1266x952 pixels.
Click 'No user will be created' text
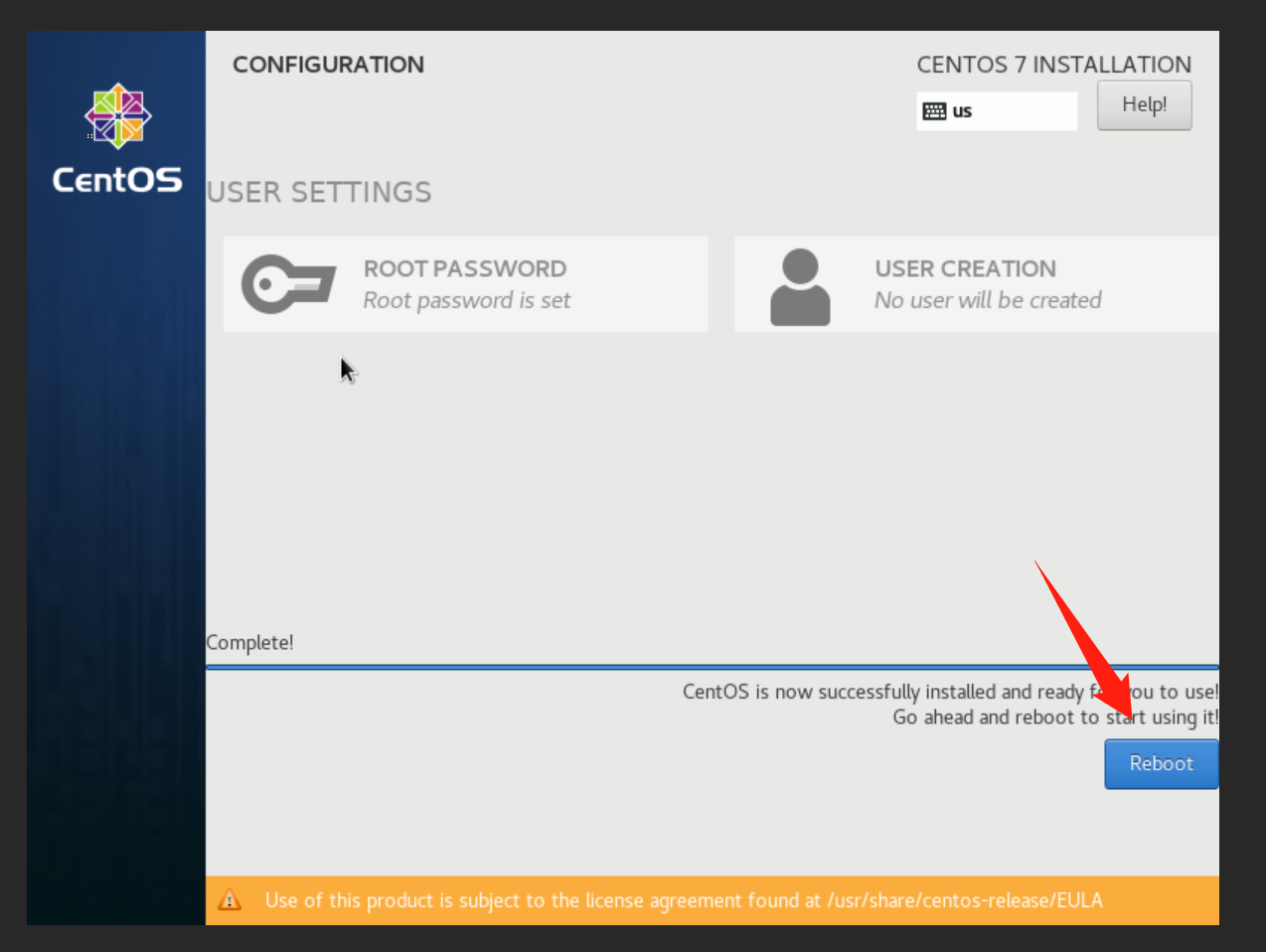click(x=988, y=300)
